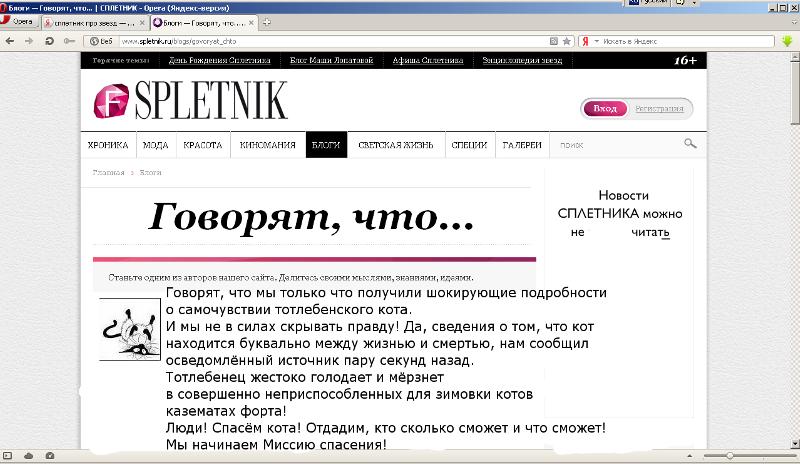Go back using the browser back arrow
Viewport: 800px width, 464px height.
pos(10,41)
